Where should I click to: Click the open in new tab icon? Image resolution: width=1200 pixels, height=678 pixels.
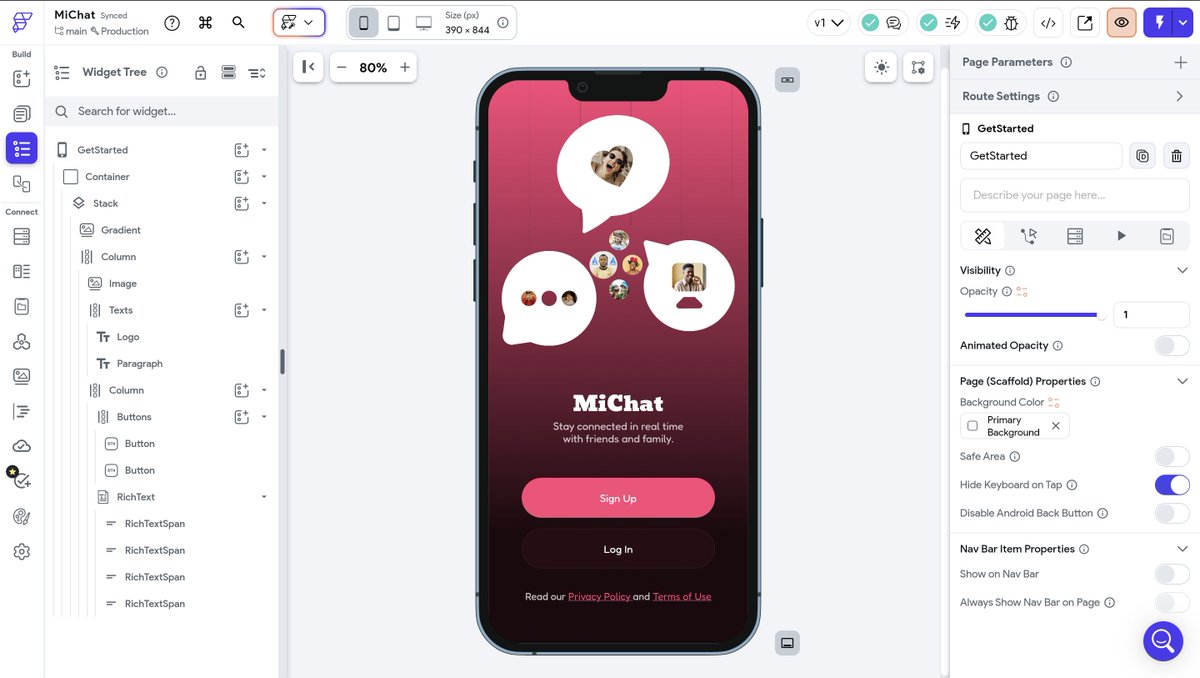[1085, 22]
